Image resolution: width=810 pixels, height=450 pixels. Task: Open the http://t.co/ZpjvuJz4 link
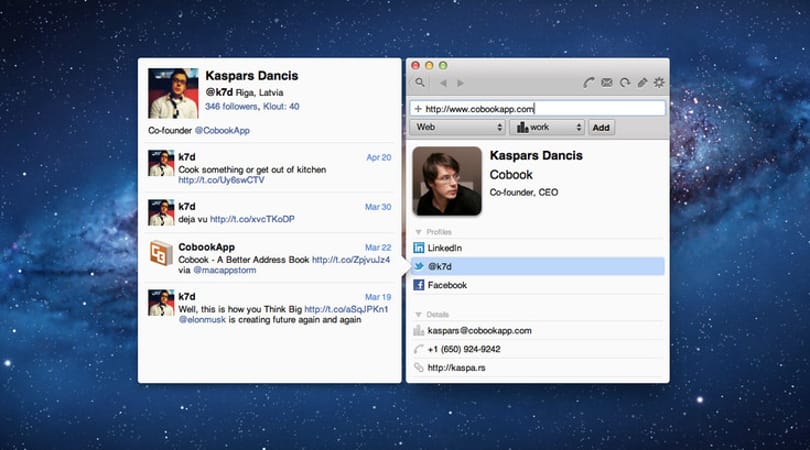[351, 260]
